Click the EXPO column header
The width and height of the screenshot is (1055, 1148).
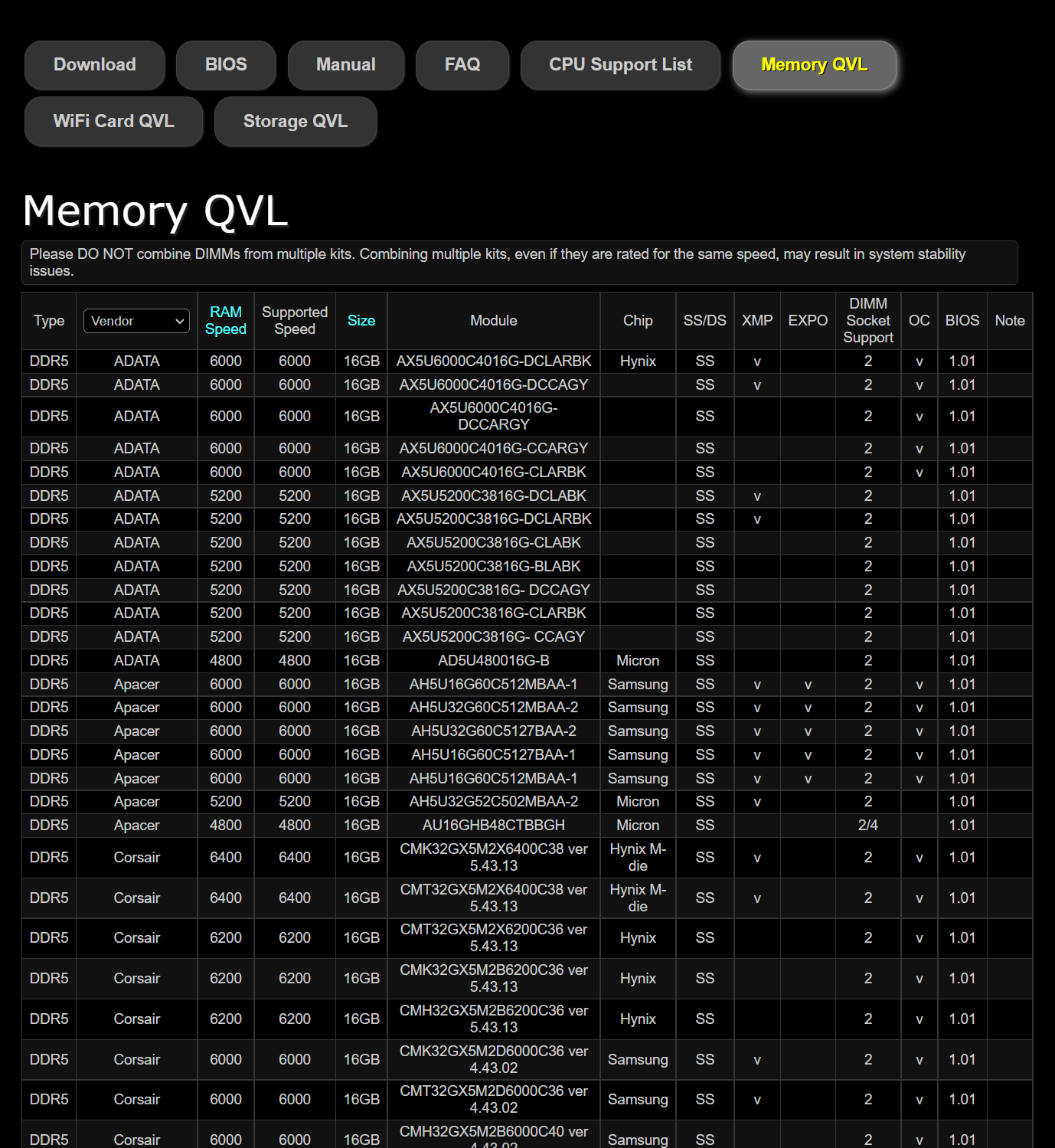click(x=808, y=321)
